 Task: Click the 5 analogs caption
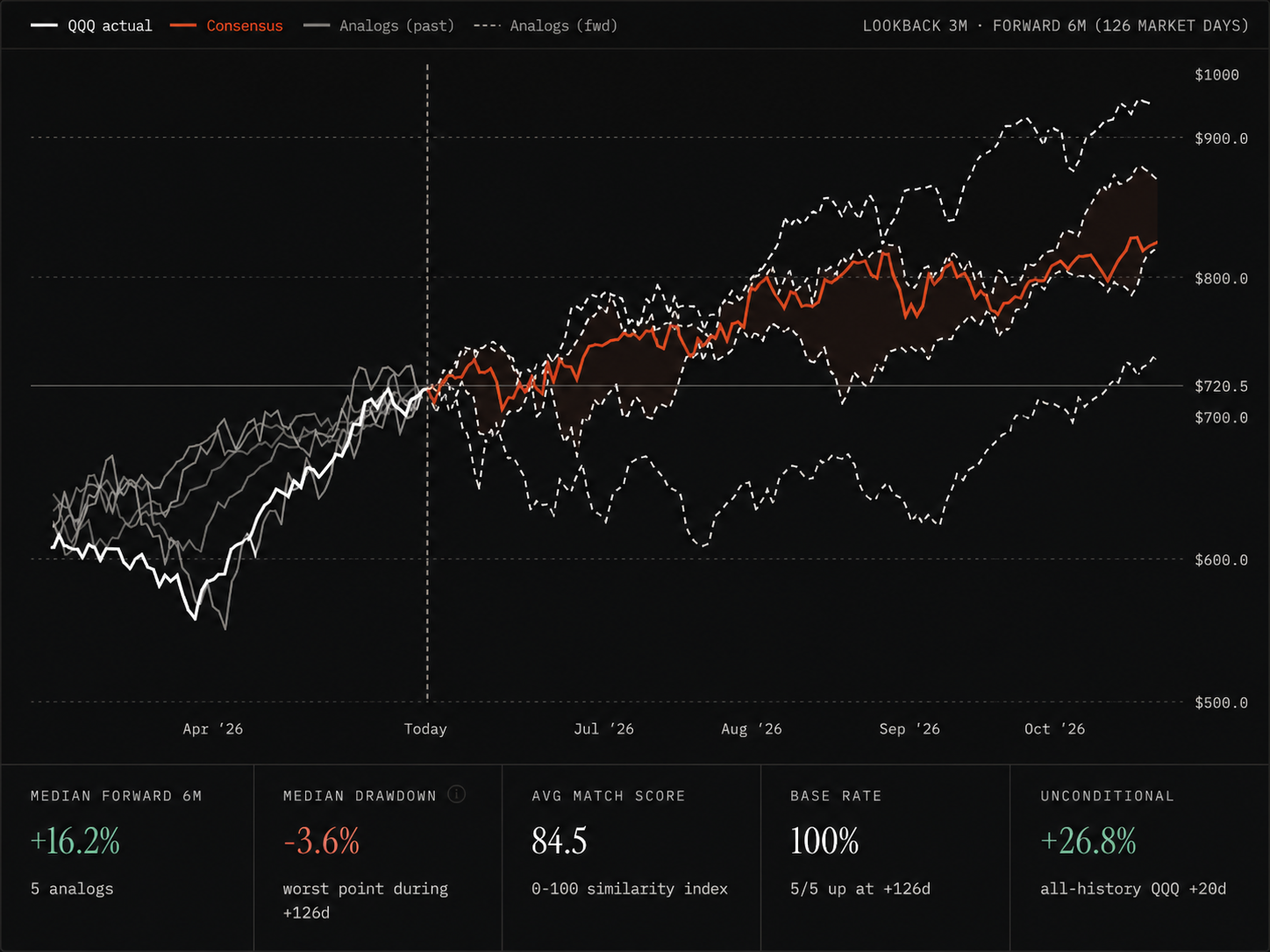coord(72,889)
